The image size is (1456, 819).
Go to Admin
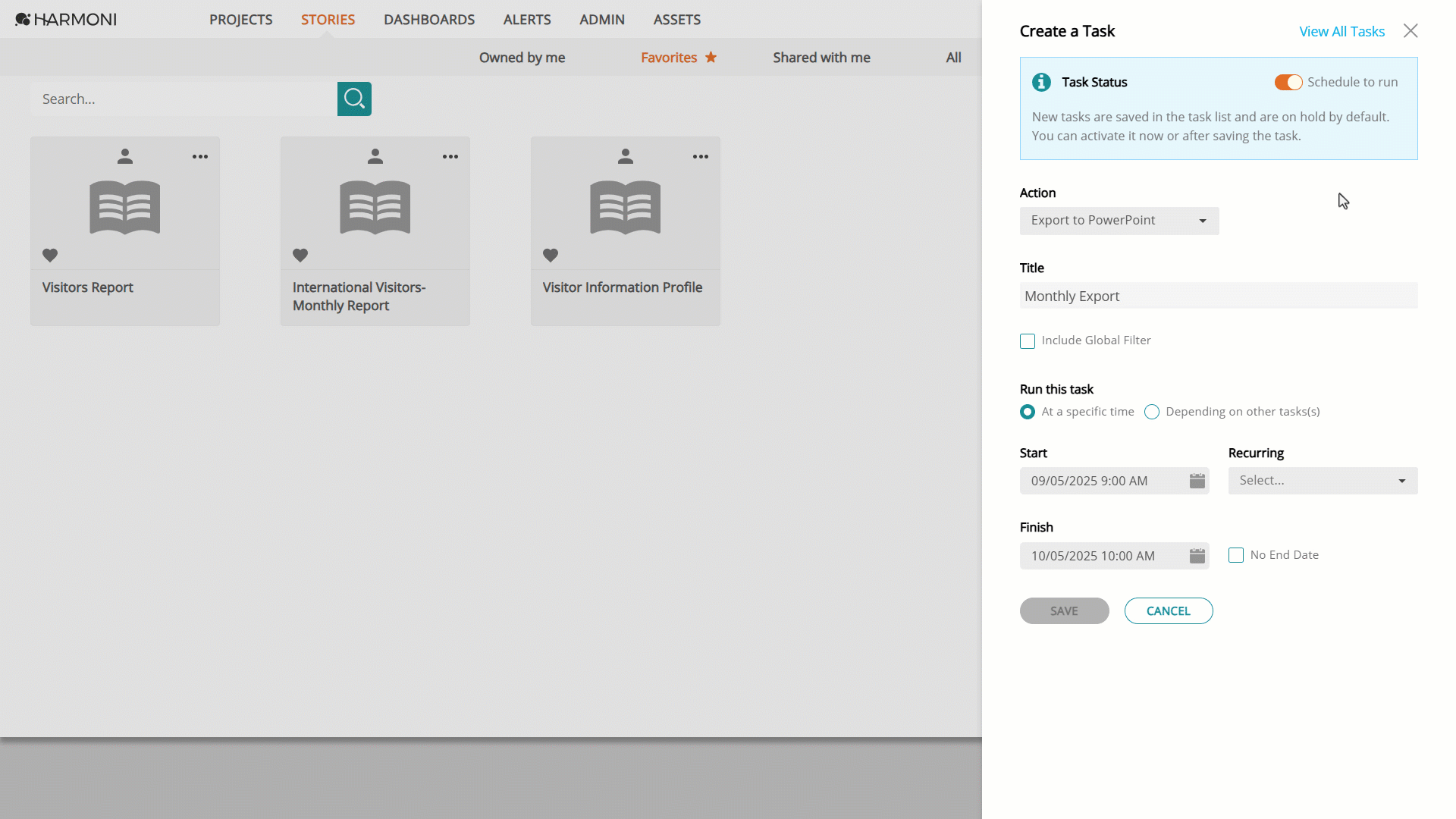pyautogui.click(x=602, y=20)
